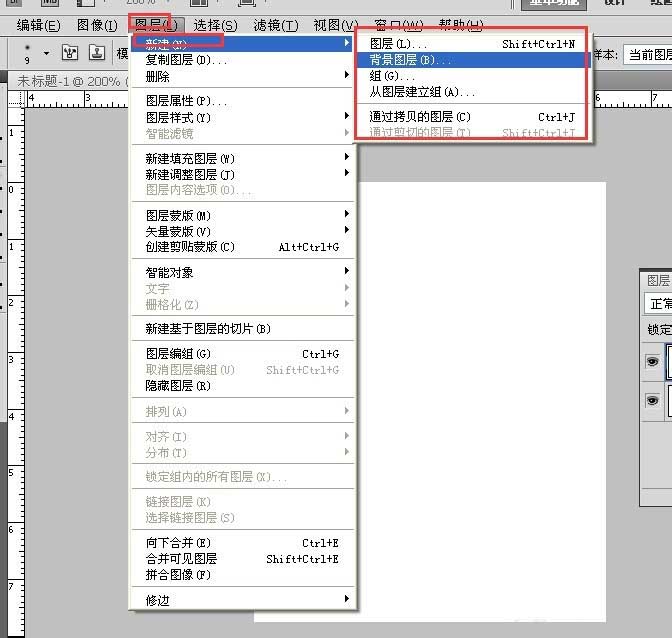The height and width of the screenshot is (638, 672).
Task: Close the open 图层(L) menu from the menu bar
Action: [x=156, y=25]
